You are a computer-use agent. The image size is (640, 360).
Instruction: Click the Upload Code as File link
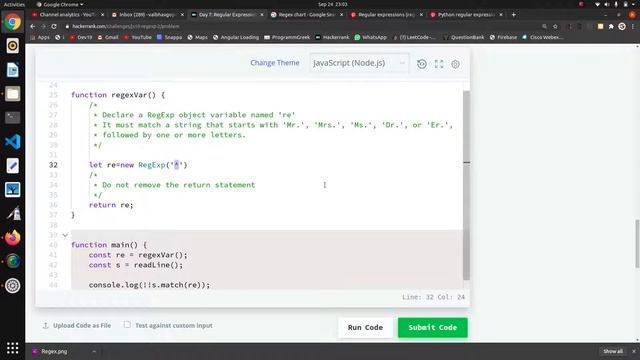77,325
